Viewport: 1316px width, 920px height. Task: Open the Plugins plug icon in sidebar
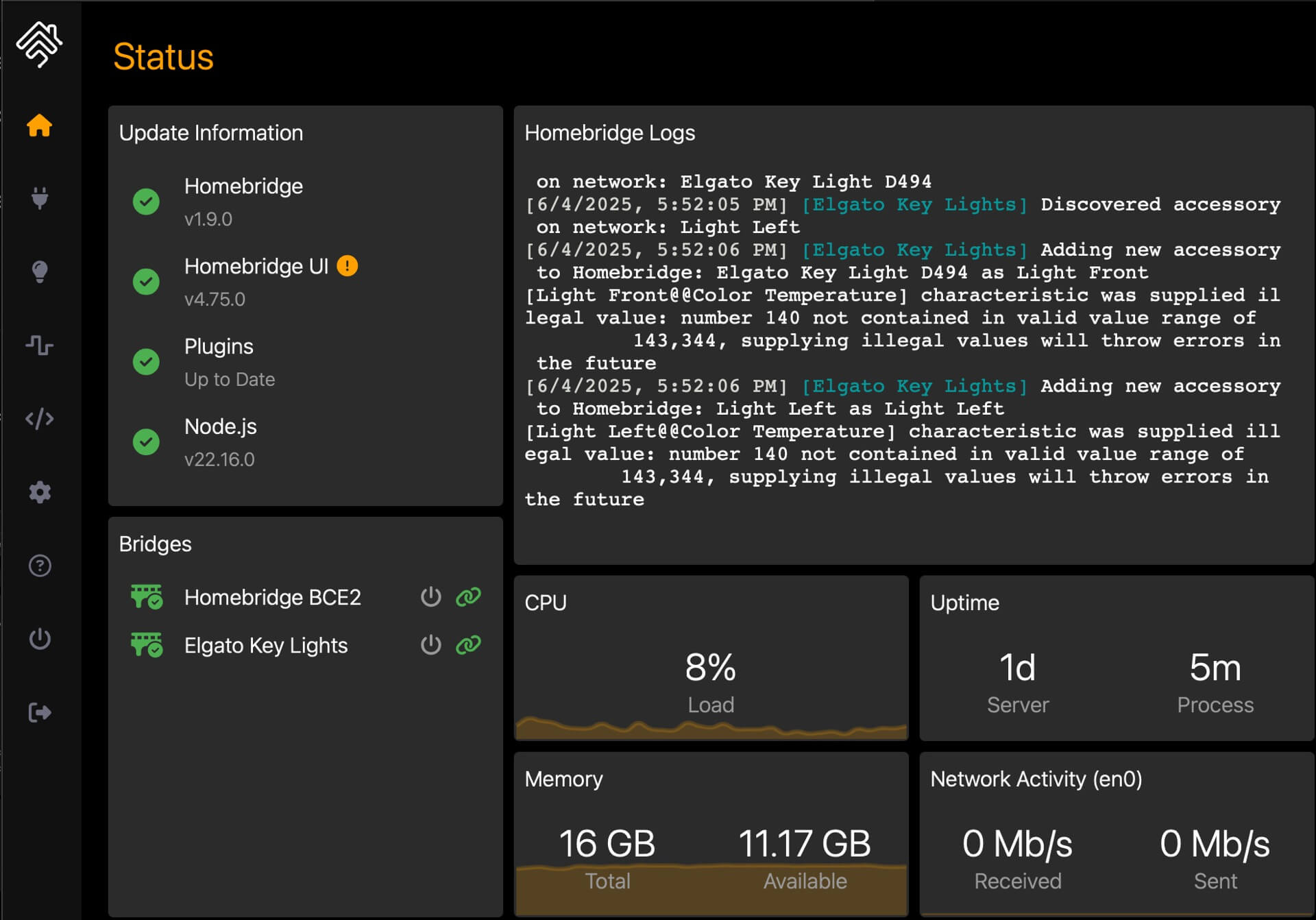pyautogui.click(x=40, y=198)
